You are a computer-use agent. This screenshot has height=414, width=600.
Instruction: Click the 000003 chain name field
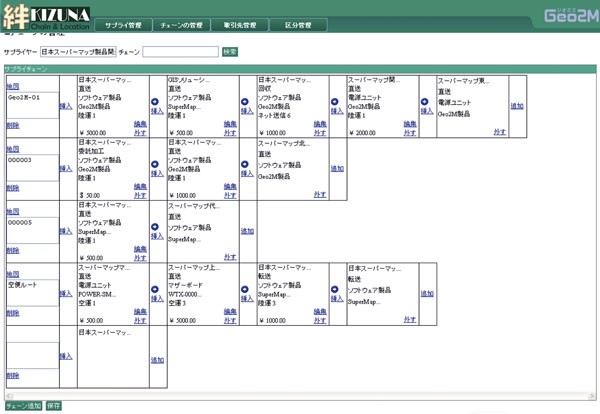[33, 168]
